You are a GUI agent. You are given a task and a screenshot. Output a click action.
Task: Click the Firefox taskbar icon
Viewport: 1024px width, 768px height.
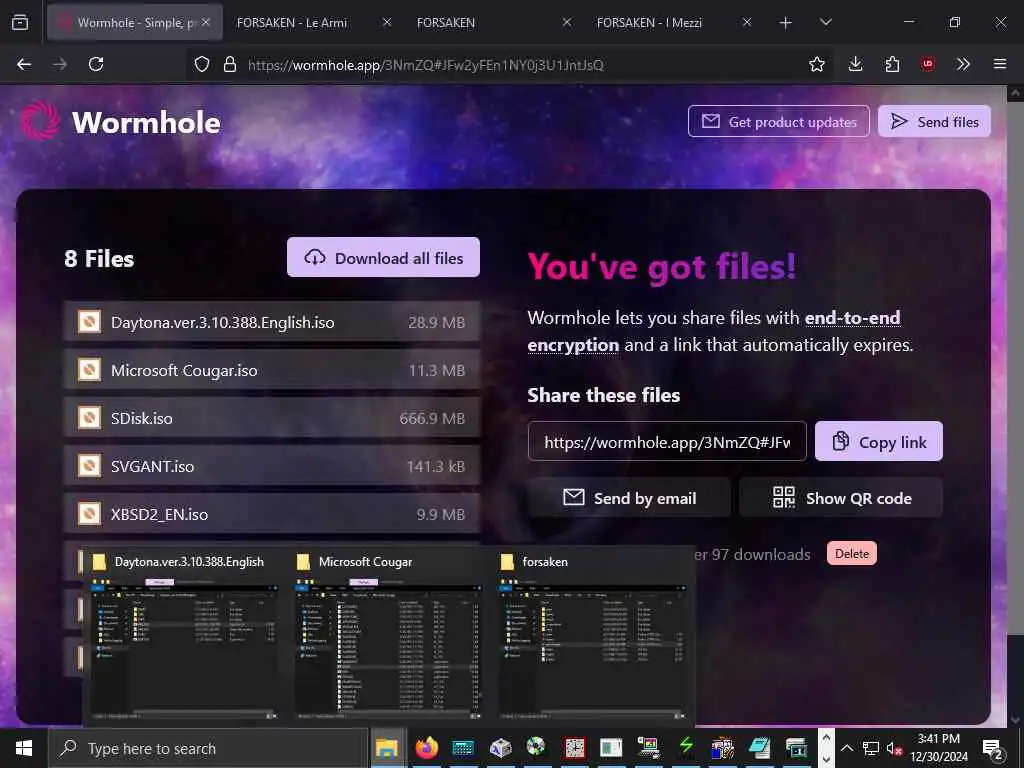[426, 748]
